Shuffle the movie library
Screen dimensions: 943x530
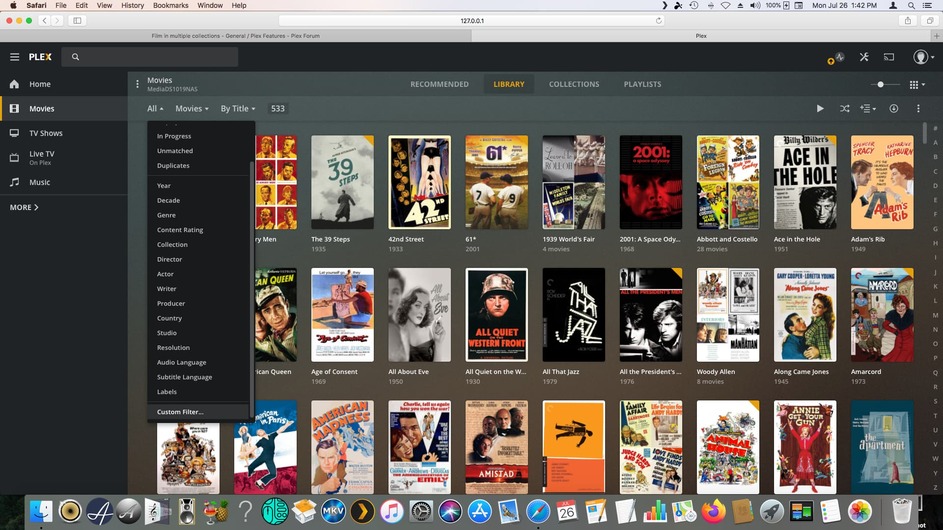tap(844, 108)
